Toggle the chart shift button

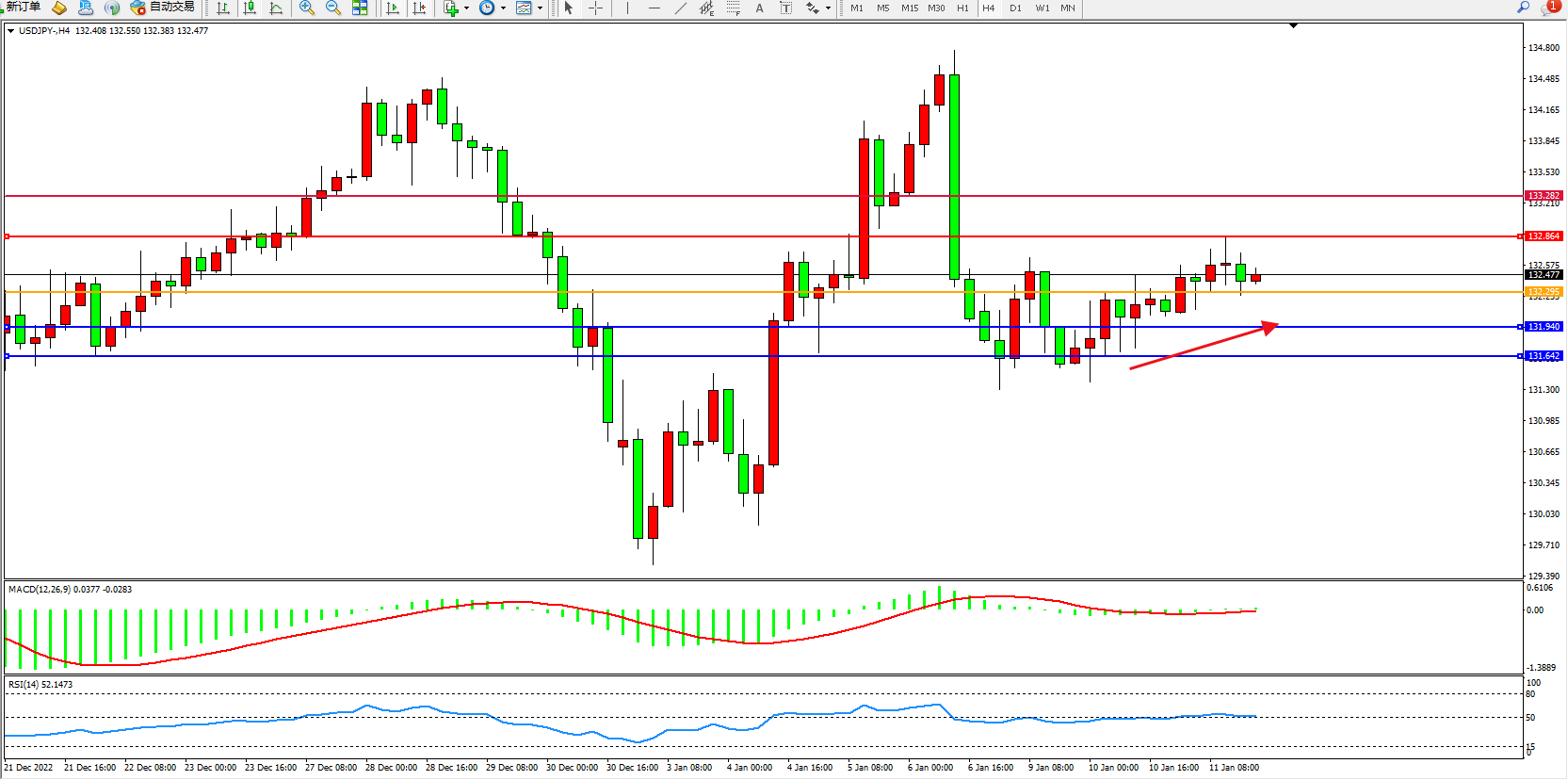pos(419,8)
